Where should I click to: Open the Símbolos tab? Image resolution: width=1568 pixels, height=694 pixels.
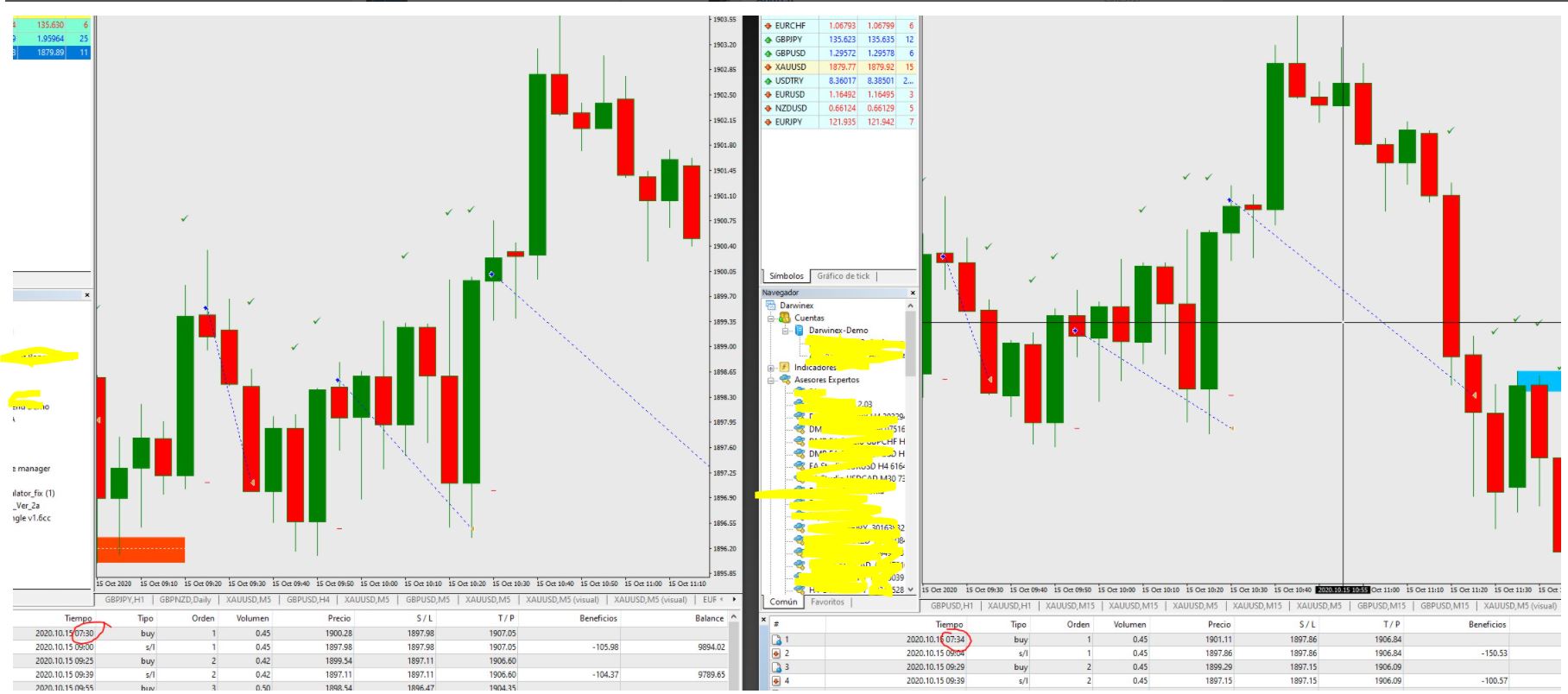tap(786, 276)
